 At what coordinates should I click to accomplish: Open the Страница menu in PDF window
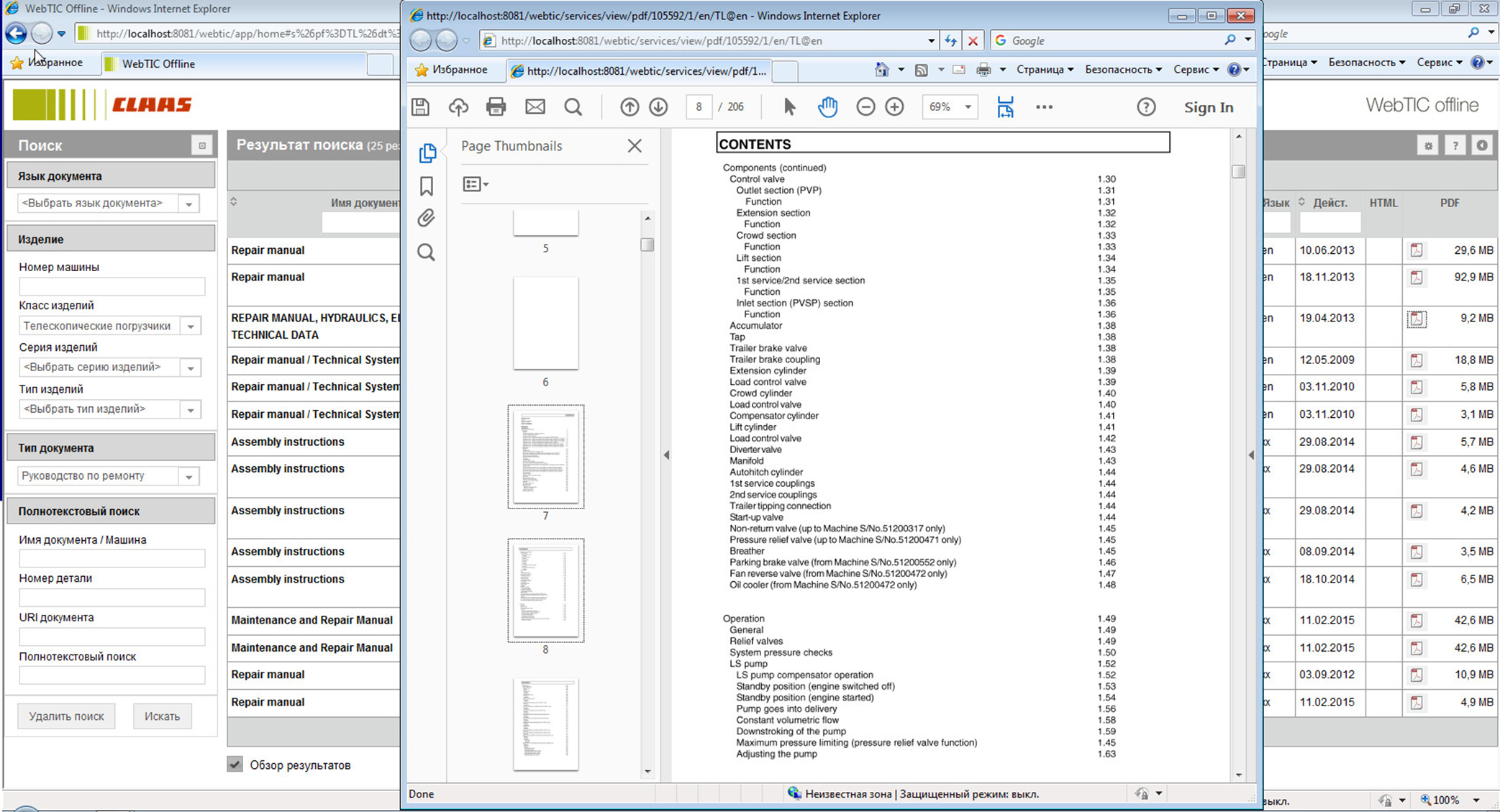pyautogui.click(x=1045, y=70)
